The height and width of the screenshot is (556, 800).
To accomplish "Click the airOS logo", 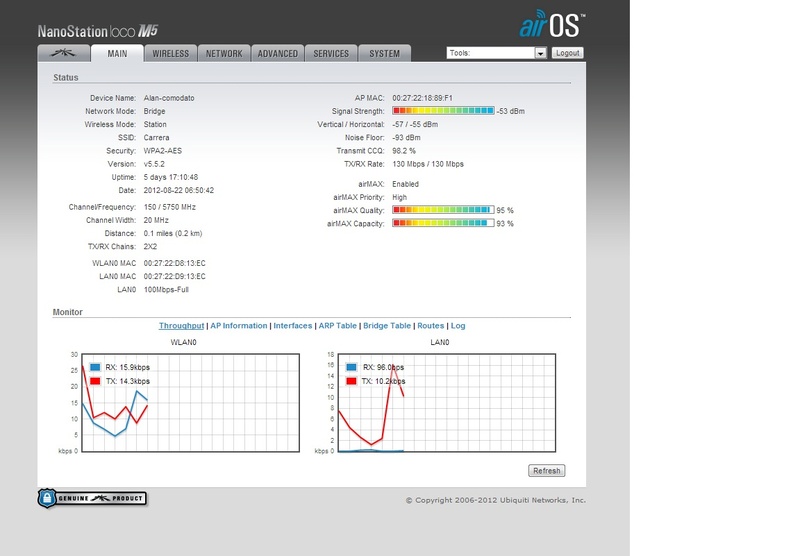I will click(x=552, y=24).
